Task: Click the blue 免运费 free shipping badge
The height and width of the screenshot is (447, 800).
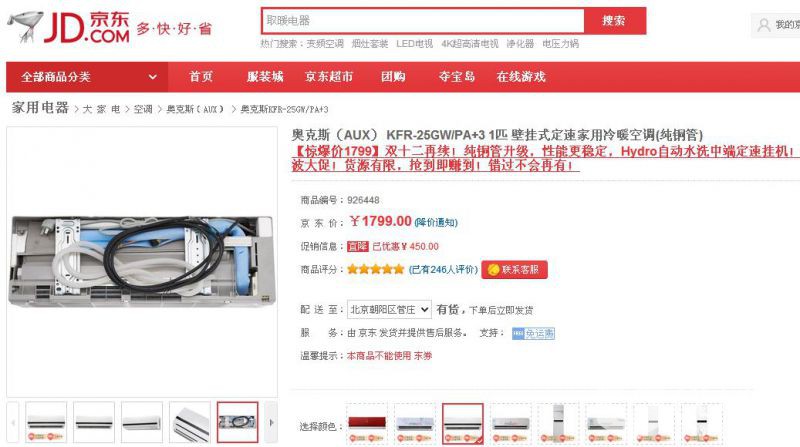Action: point(533,333)
